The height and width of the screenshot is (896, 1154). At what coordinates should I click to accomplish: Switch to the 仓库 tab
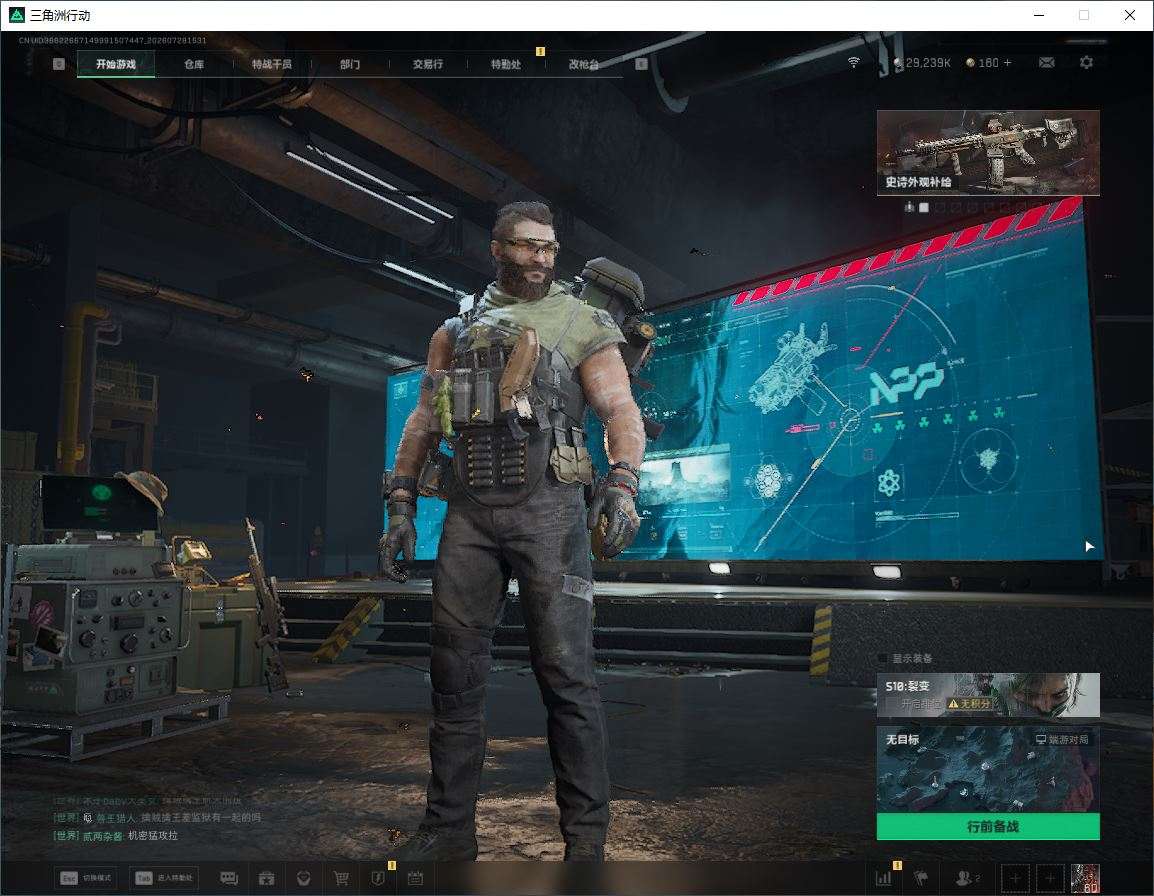194,64
